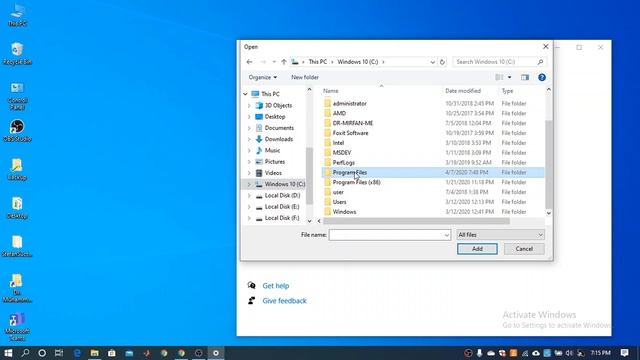Sort by the Type column header
Image resolution: width=640 pixels, height=360 pixels.
coord(507,91)
